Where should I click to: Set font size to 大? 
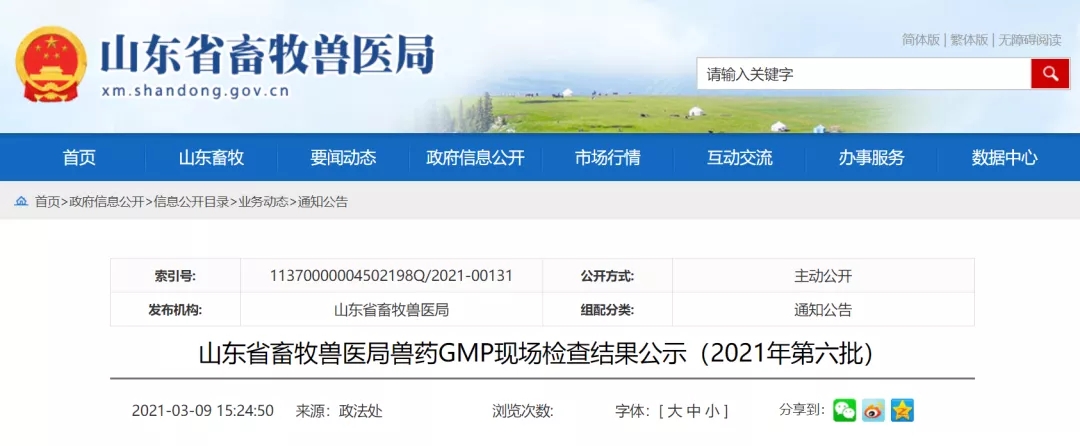pos(674,411)
